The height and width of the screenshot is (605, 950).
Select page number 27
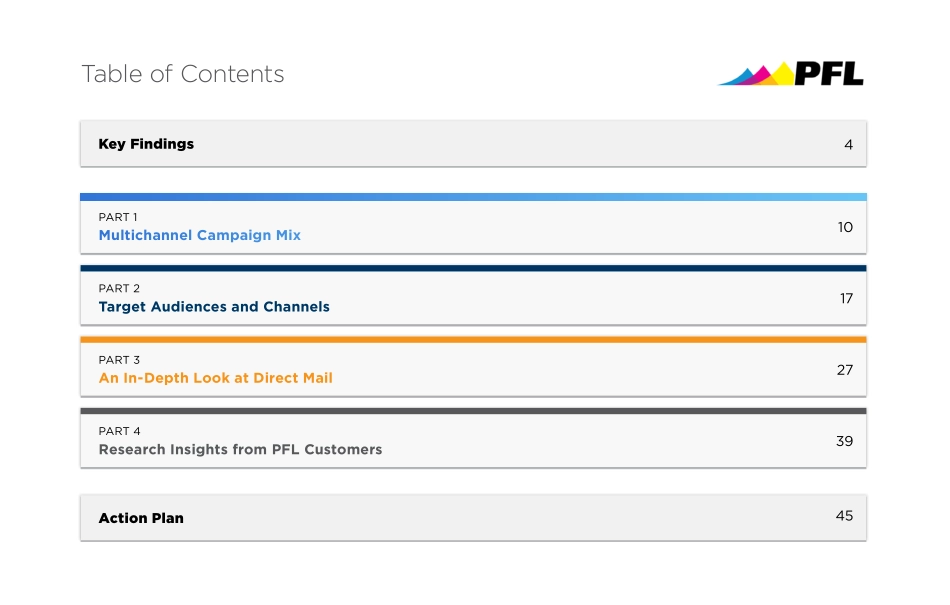[x=845, y=370]
